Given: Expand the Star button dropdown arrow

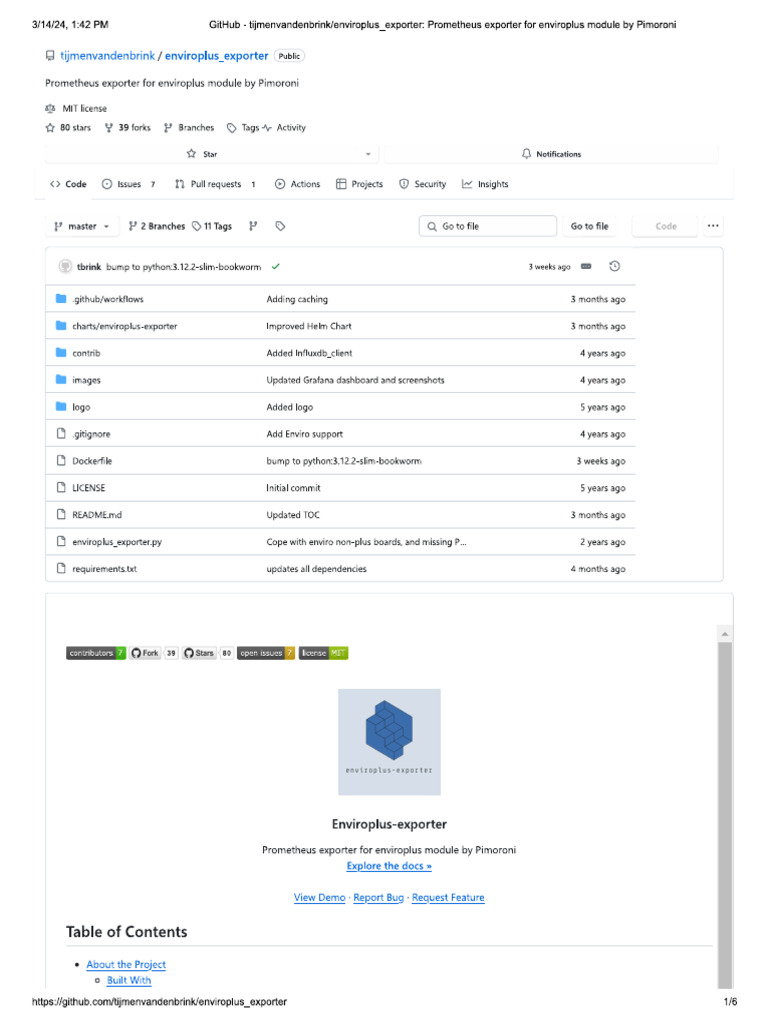Looking at the screenshot, I should point(368,154).
